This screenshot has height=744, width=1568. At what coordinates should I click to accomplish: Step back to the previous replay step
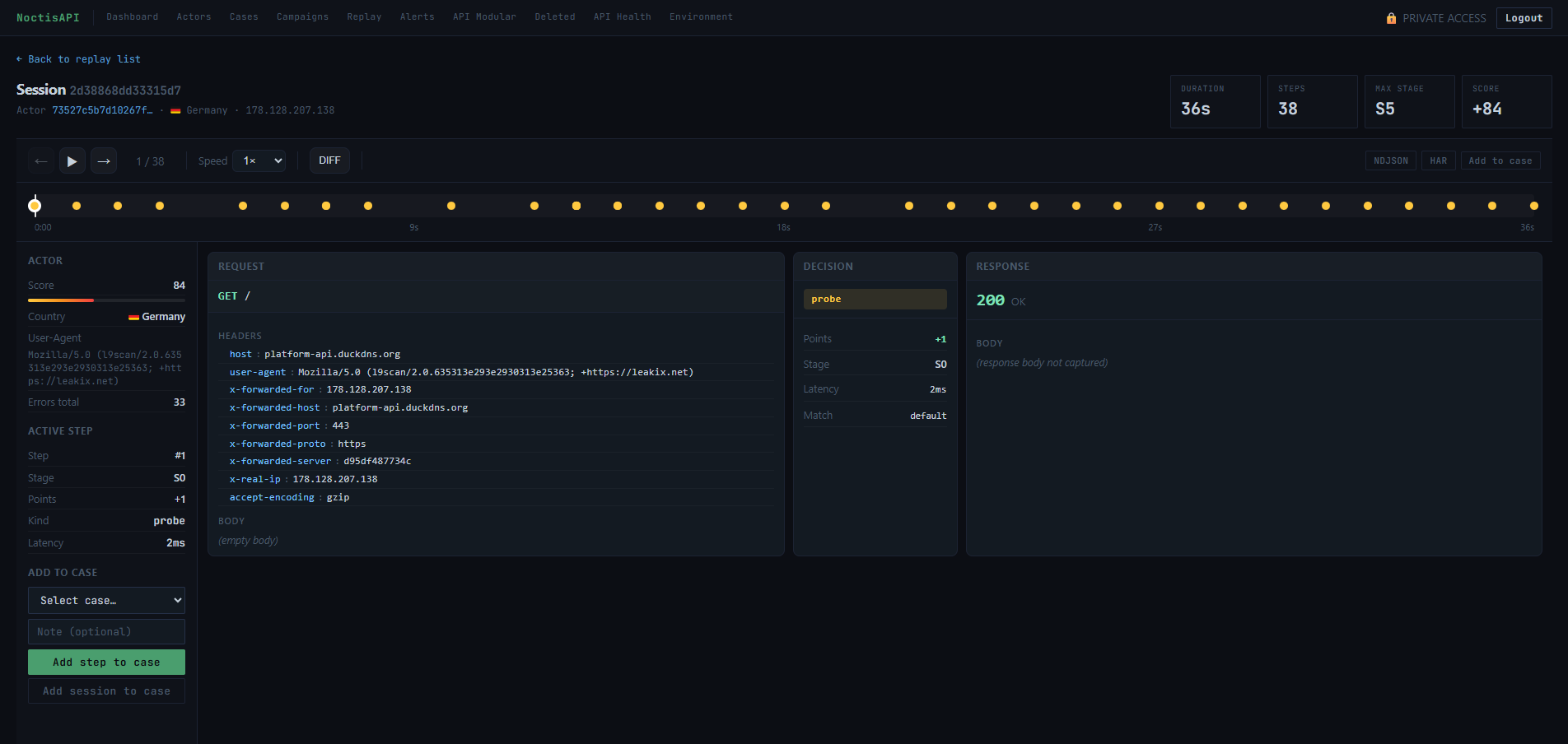(x=40, y=161)
